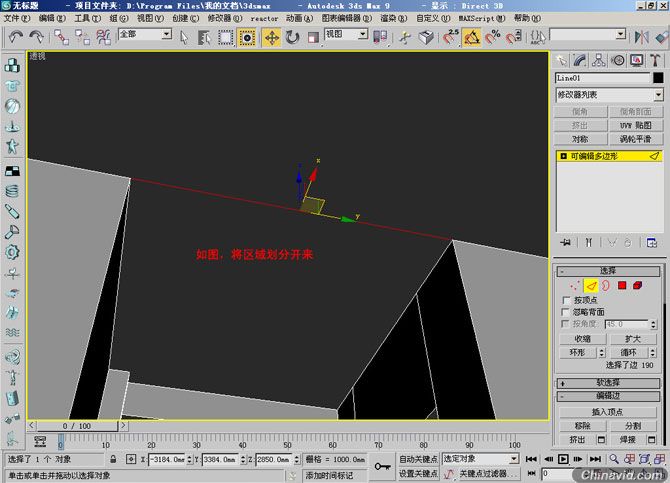The width and height of the screenshot is (670, 483).
Task: Open the 修改器 menu
Action: (x=225, y=18)
